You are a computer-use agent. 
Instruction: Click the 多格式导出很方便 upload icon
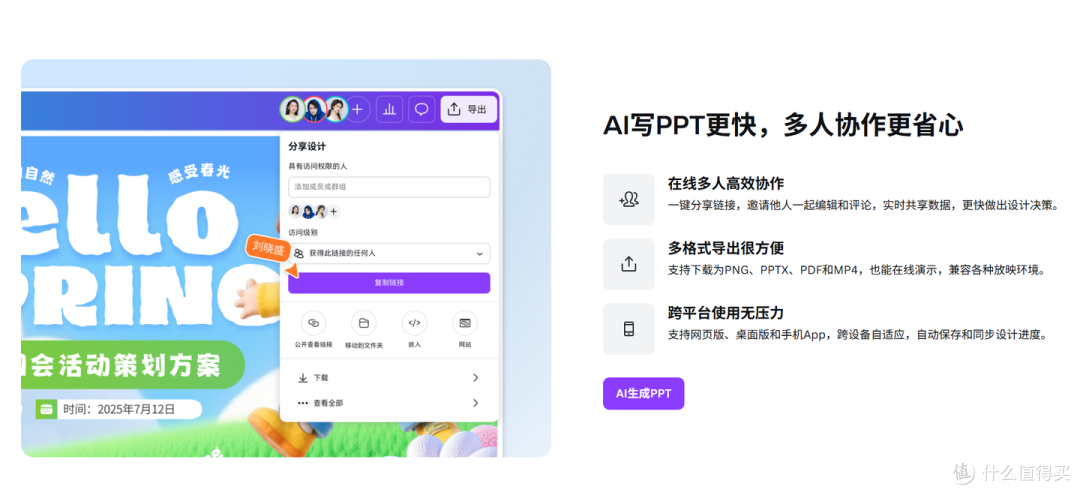629,264
